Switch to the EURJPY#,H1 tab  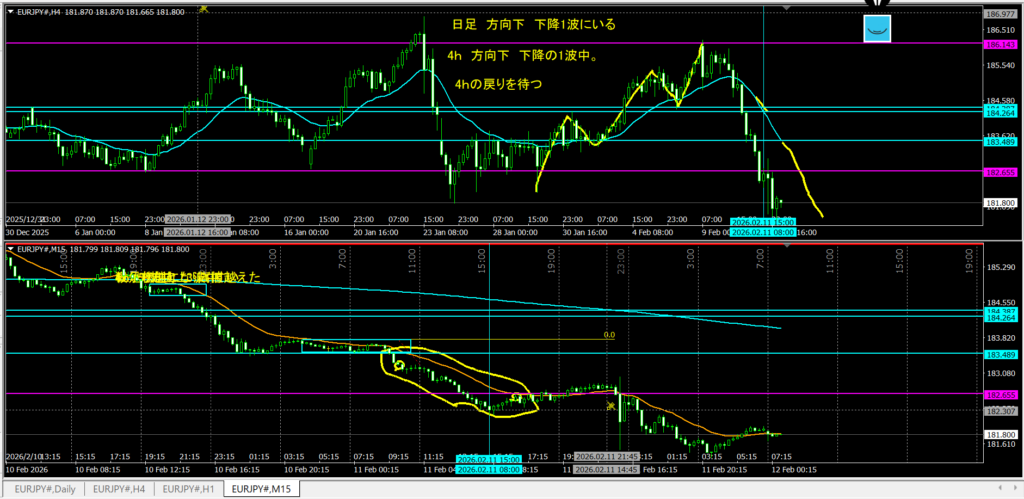(x=190, y=490)
